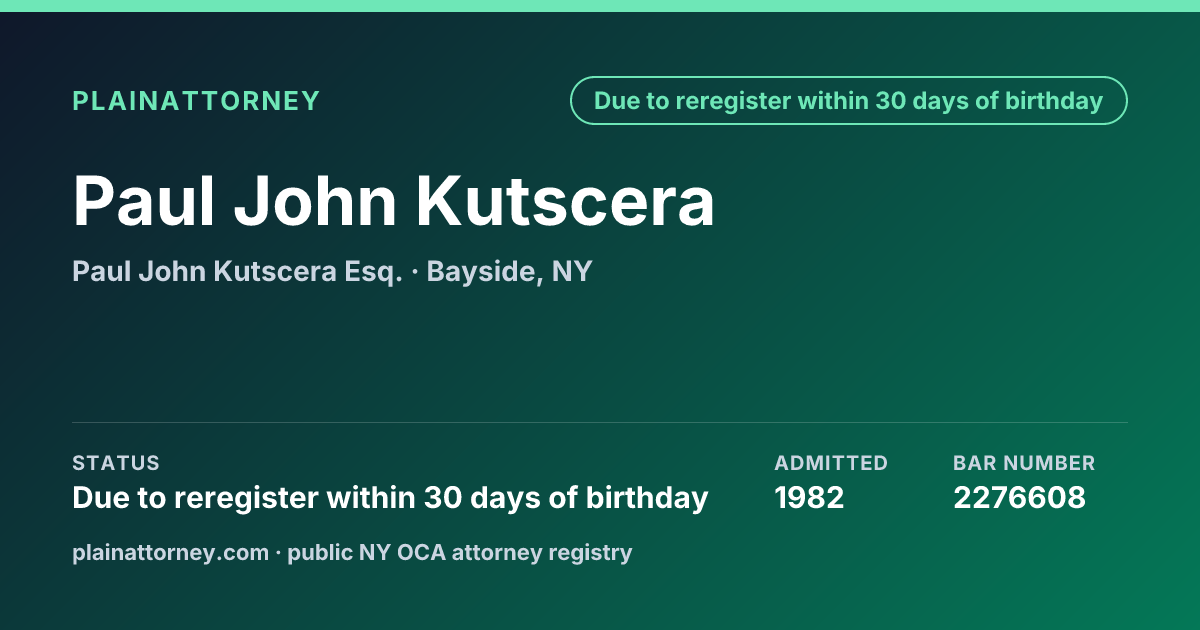The height and width of the screenshot is (630, 1200).
Task: Click the BAR NUMBER field label
Action: pyautogui.click(x=1024, y=463)
